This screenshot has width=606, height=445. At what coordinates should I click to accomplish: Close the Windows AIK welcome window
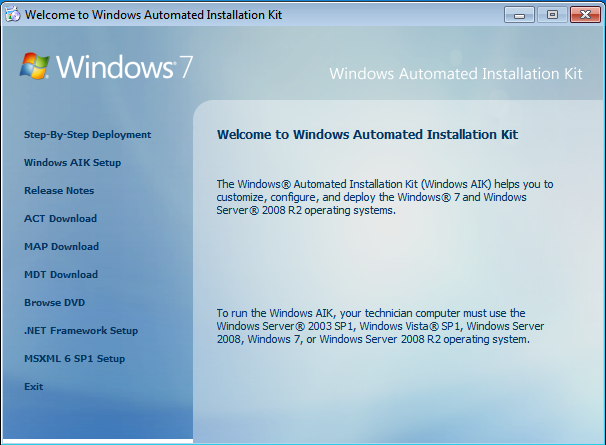tap(585, 15)
